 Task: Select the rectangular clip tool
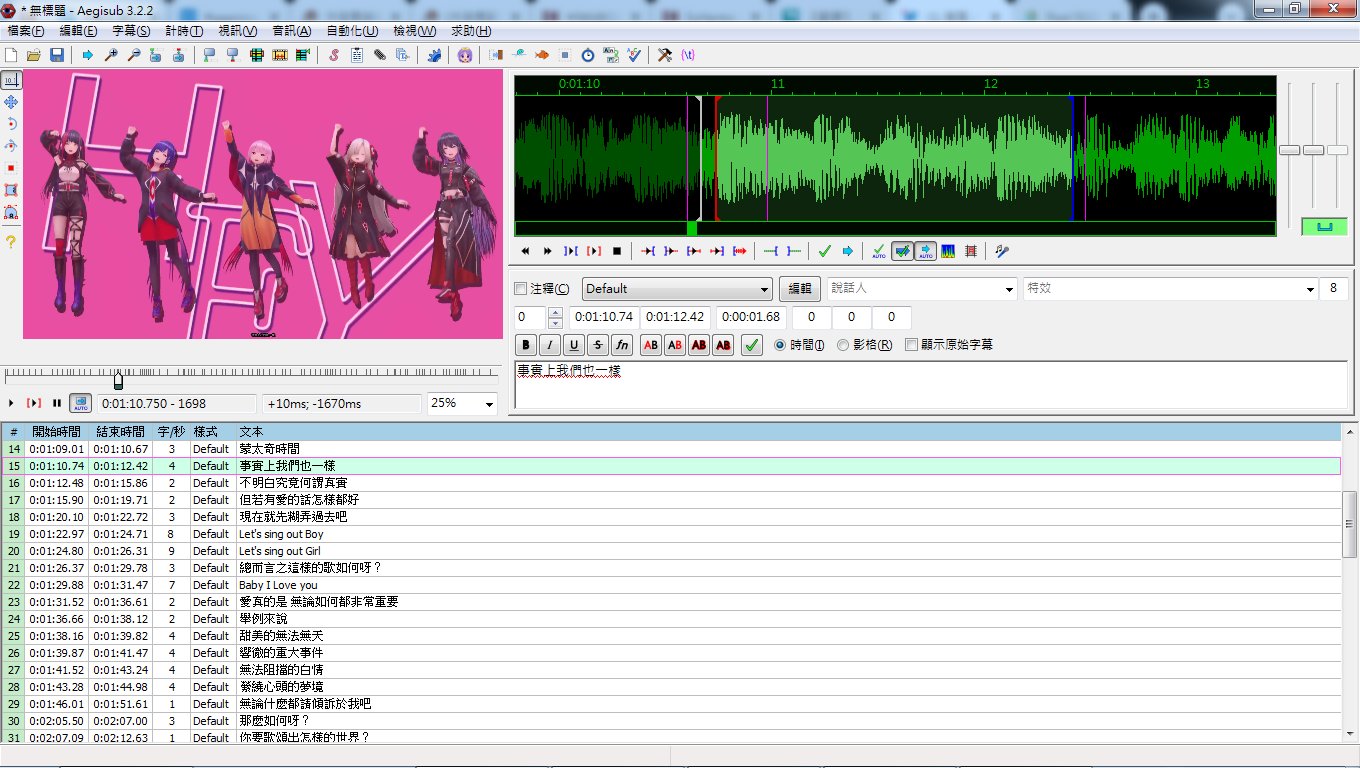click(11, 190)
